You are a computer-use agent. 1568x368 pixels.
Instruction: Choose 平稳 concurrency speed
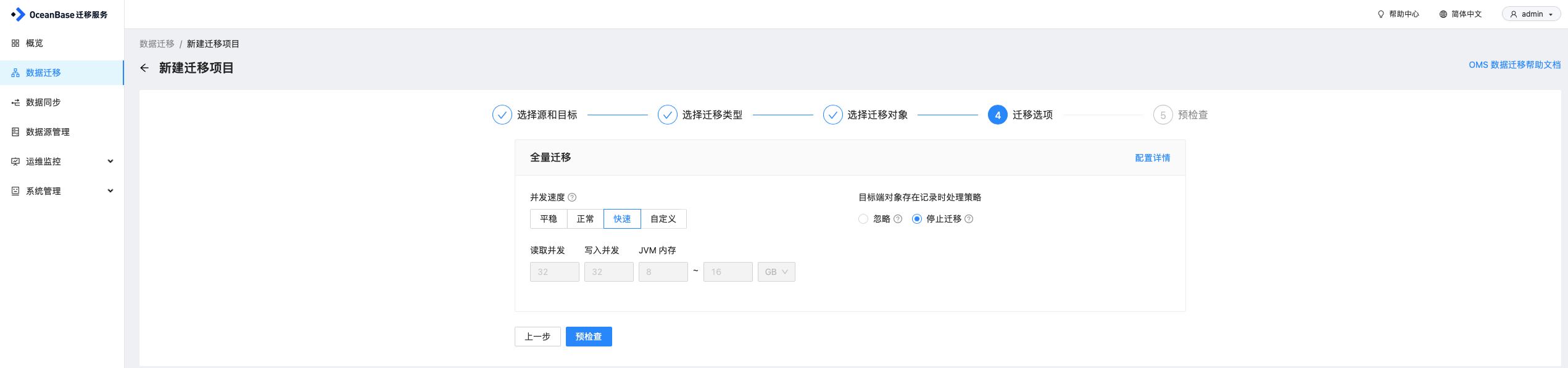(x=549, y=219)
